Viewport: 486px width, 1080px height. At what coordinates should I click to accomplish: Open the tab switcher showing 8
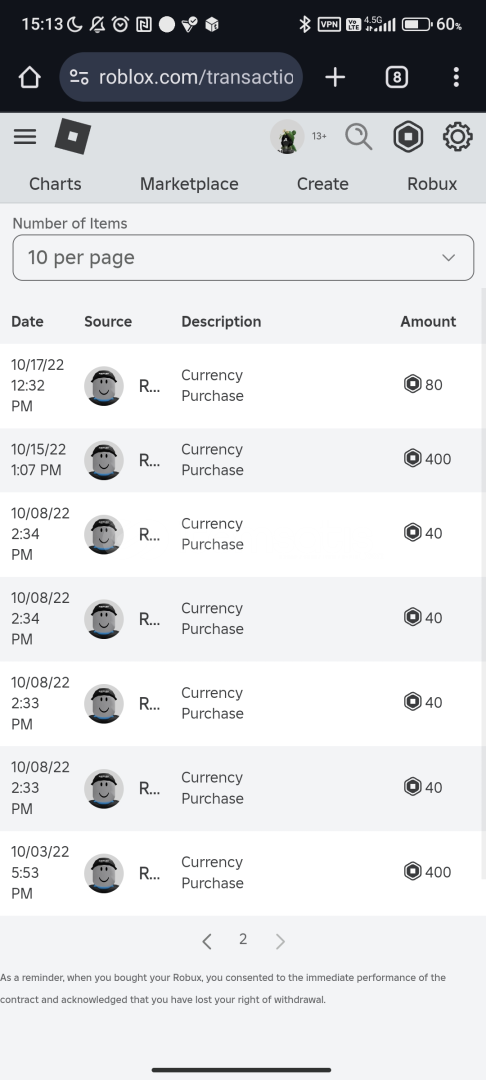(x=397, y=77)
